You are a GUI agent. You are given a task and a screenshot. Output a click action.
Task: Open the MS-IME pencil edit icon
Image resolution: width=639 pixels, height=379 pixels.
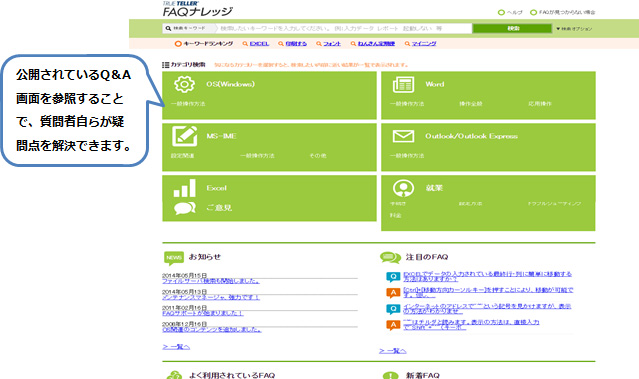pyautogui.click(x=184, y=136)
